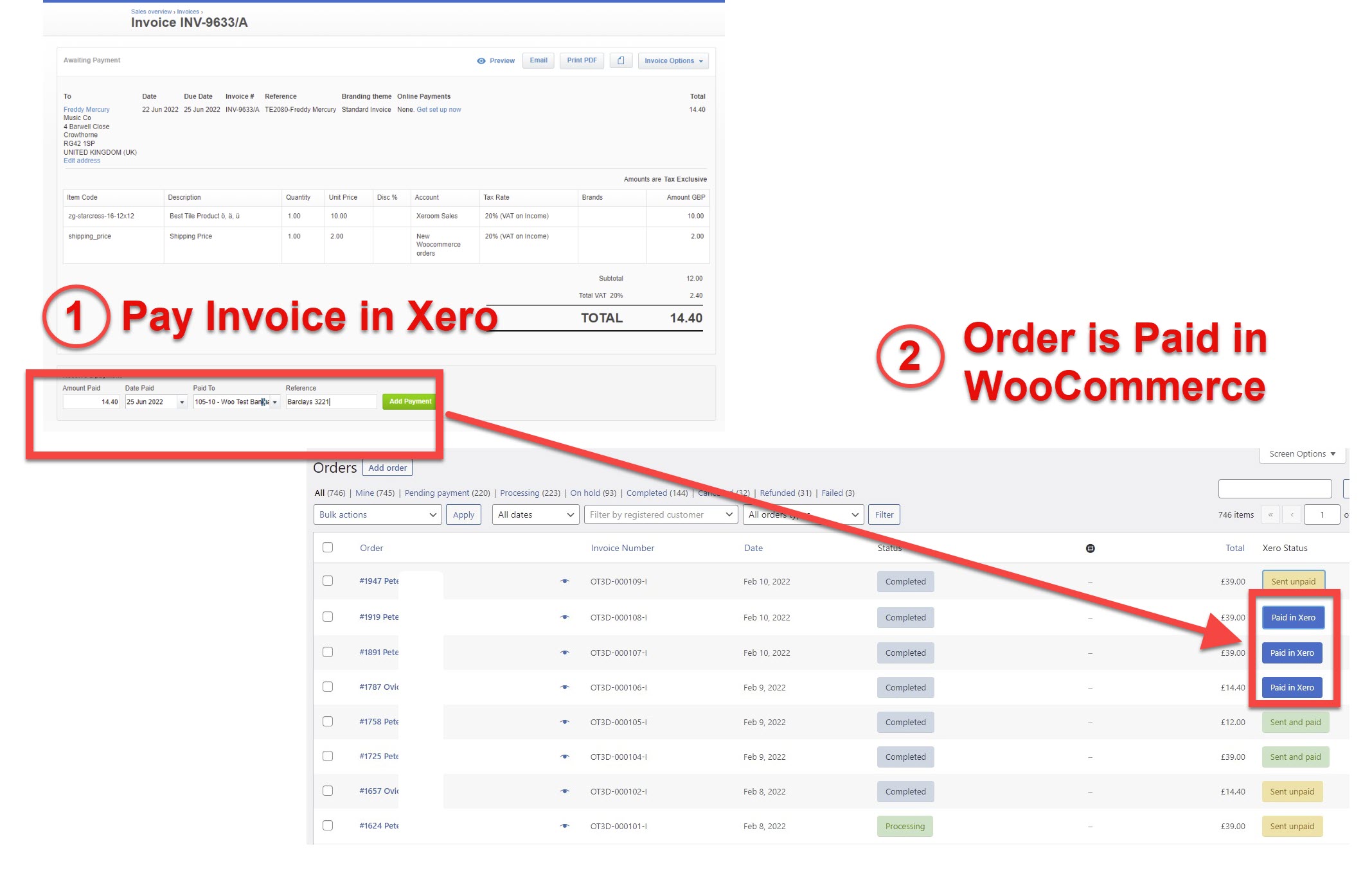Tick the select-all orders checkbox

[328, 547]
